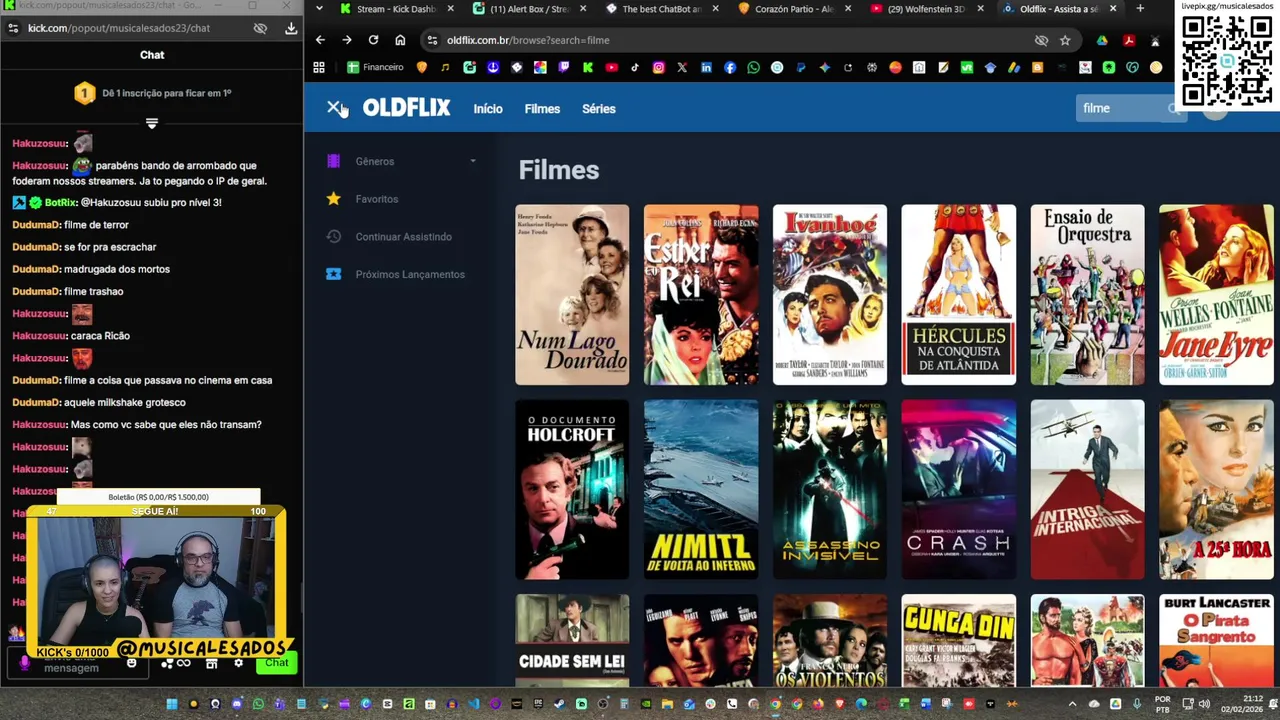
Task: Open the YouTube bookmark icon
Action: point(611,67)
